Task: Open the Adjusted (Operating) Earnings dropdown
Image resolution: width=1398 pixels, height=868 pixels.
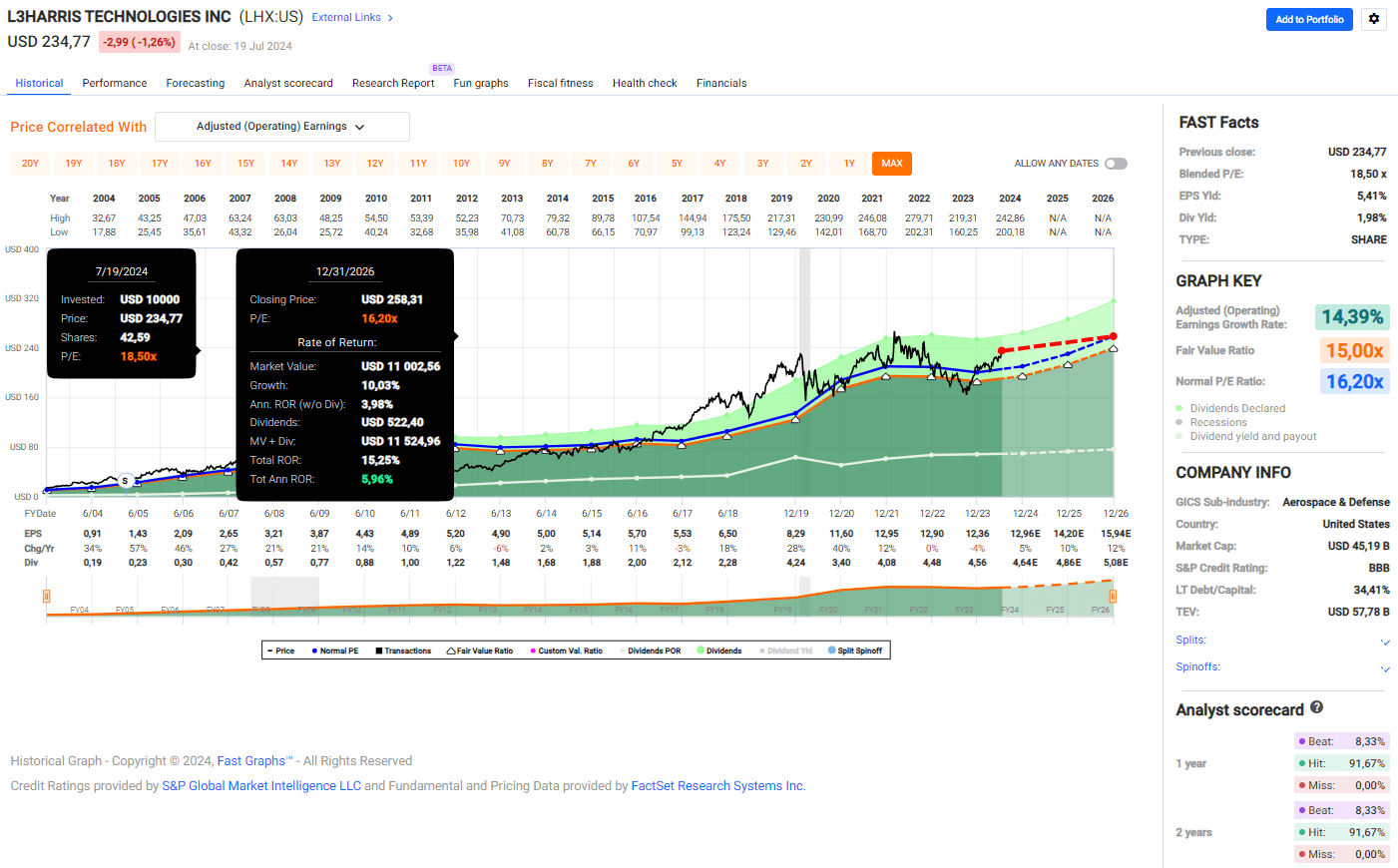Action: tap(282, 127)
